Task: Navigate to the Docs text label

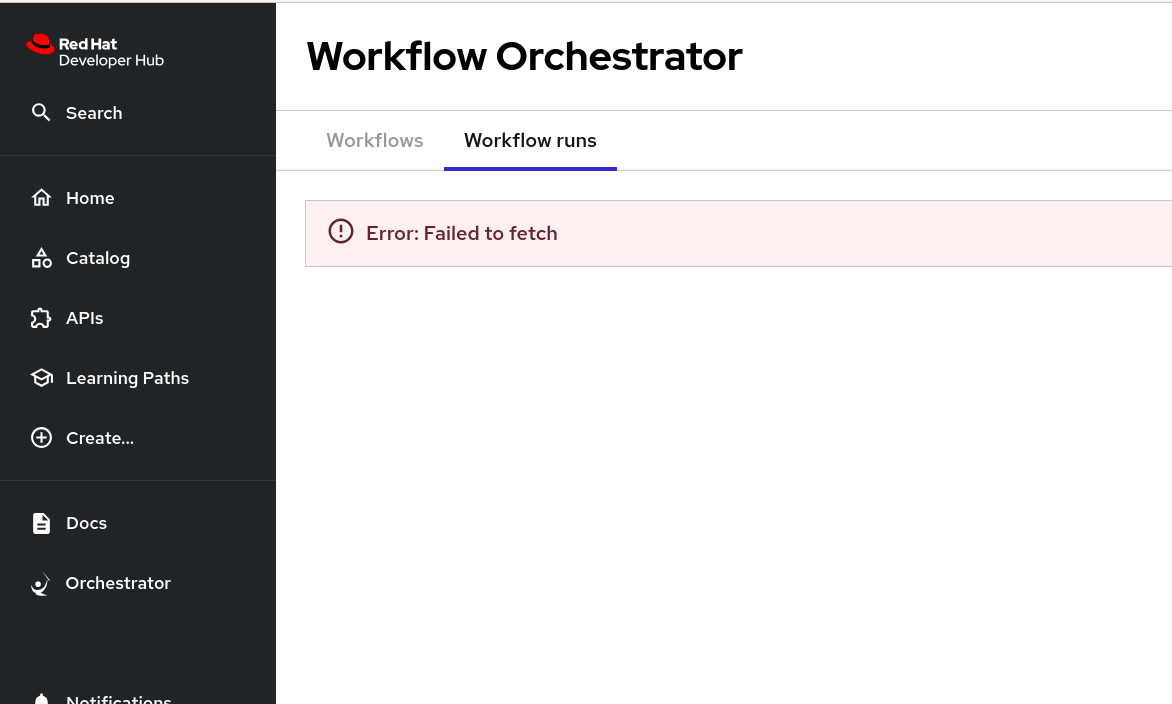Action: click(x=86, y=523)
